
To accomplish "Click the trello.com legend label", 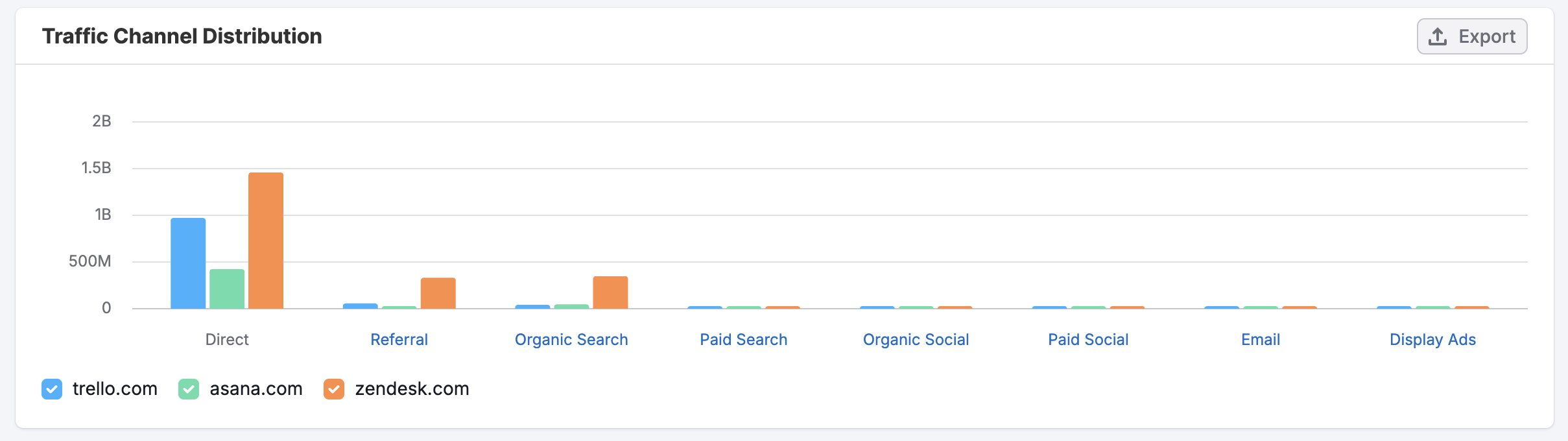I will pyautogui.click(x=115, y=389).
